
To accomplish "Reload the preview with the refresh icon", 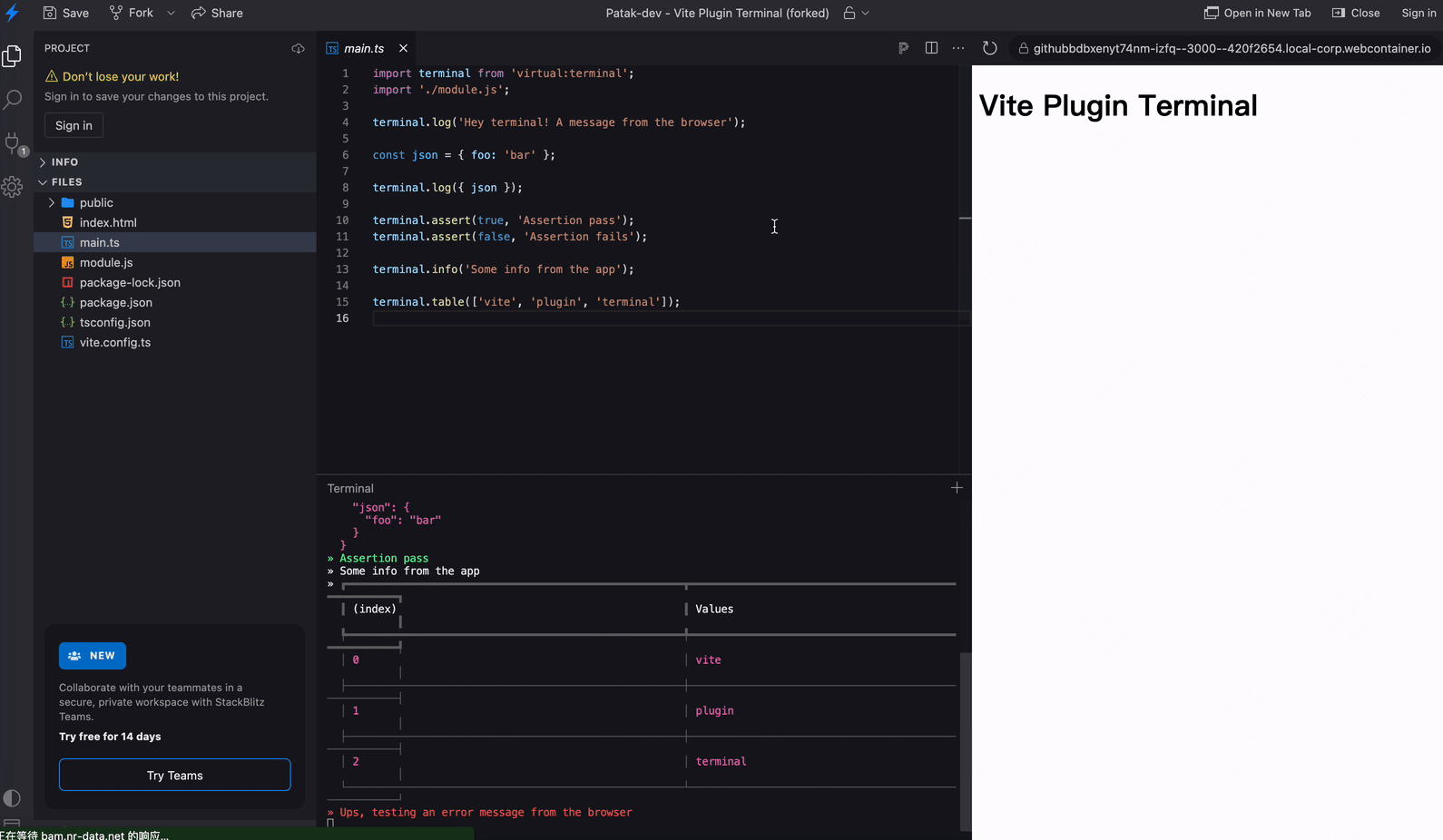I will click(990, 48).
